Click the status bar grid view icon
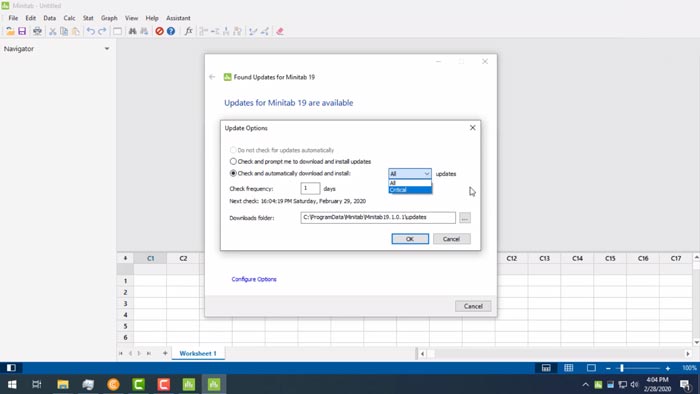Screen dimensions: 700x394 [568, 368]
